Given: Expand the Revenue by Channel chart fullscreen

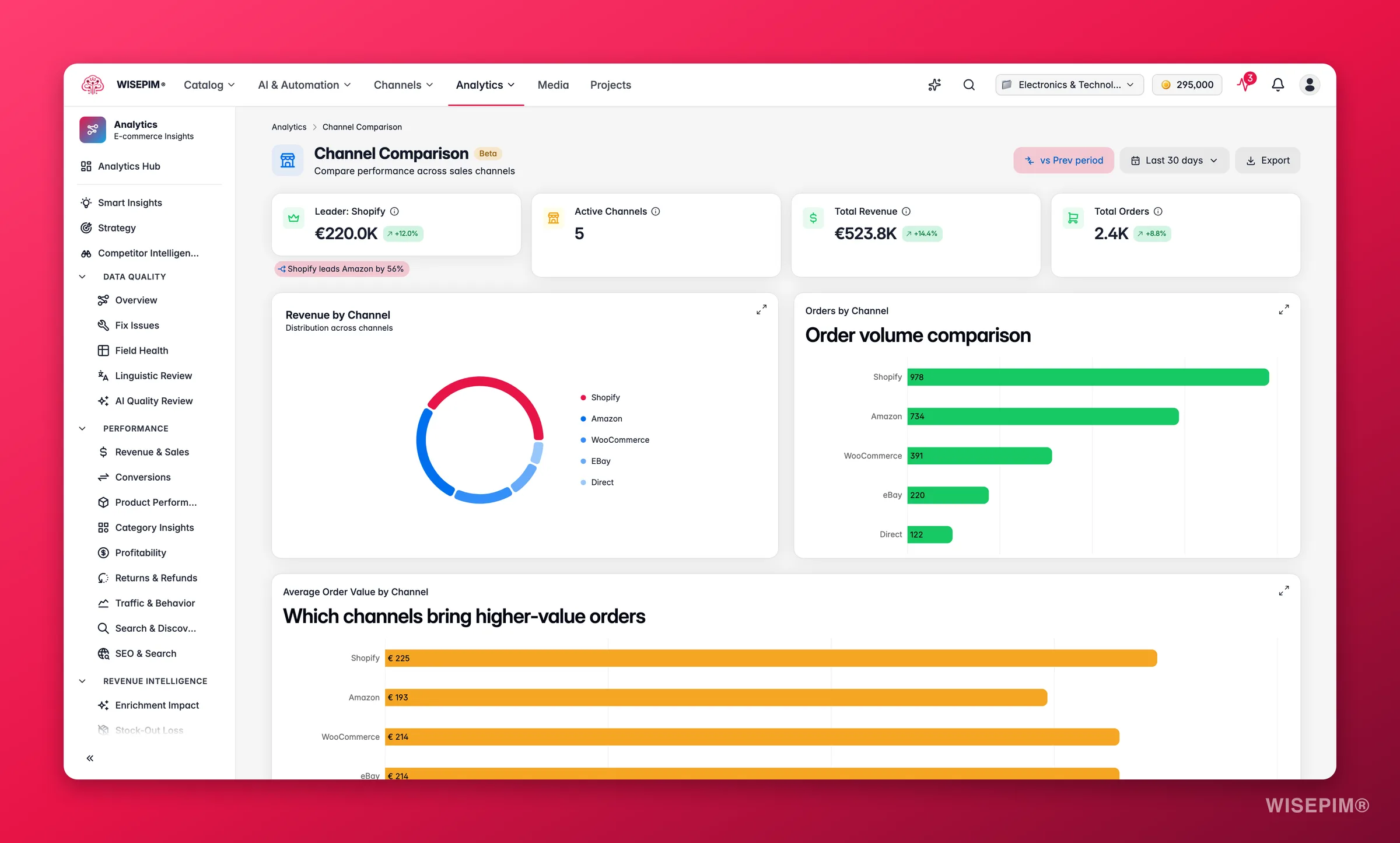Looking at the screenshot, I should point(761,310).
